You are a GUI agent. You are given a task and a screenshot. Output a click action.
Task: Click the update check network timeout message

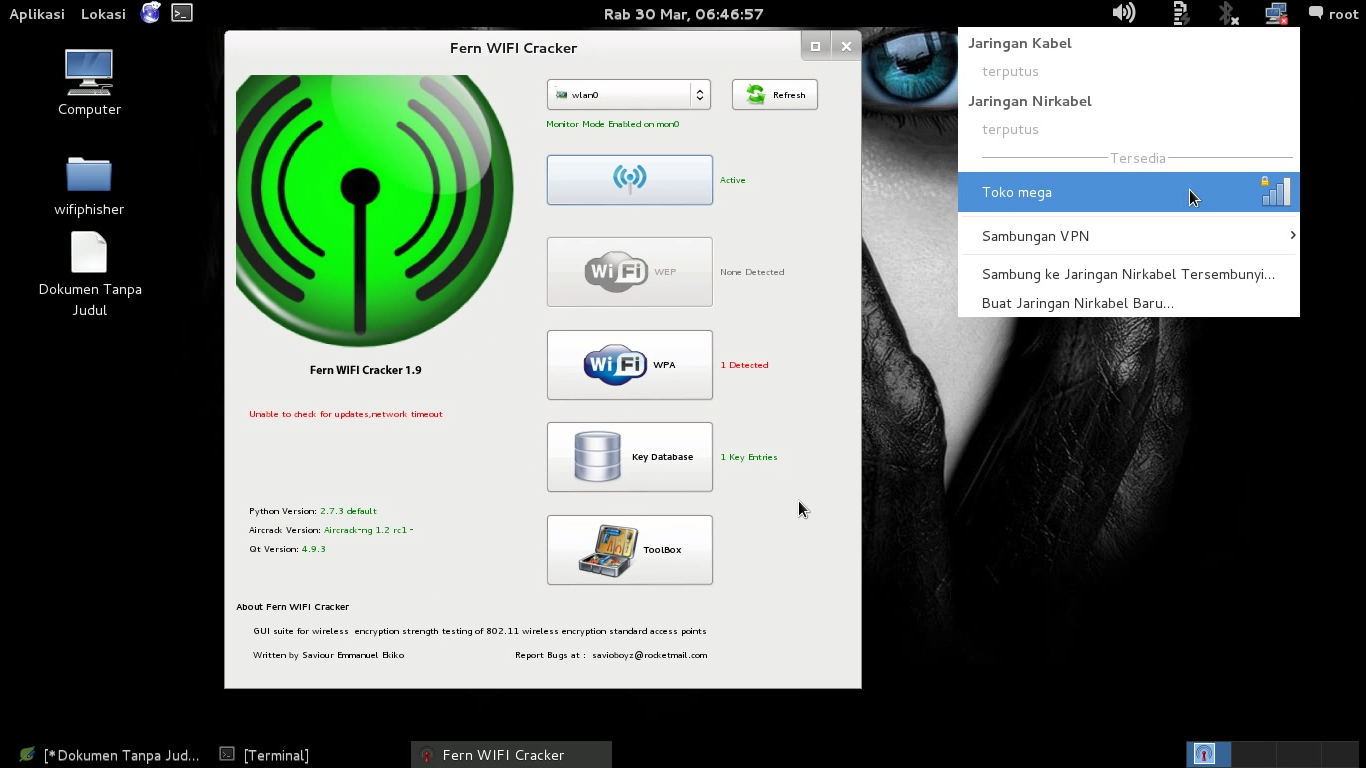(346, 414)
